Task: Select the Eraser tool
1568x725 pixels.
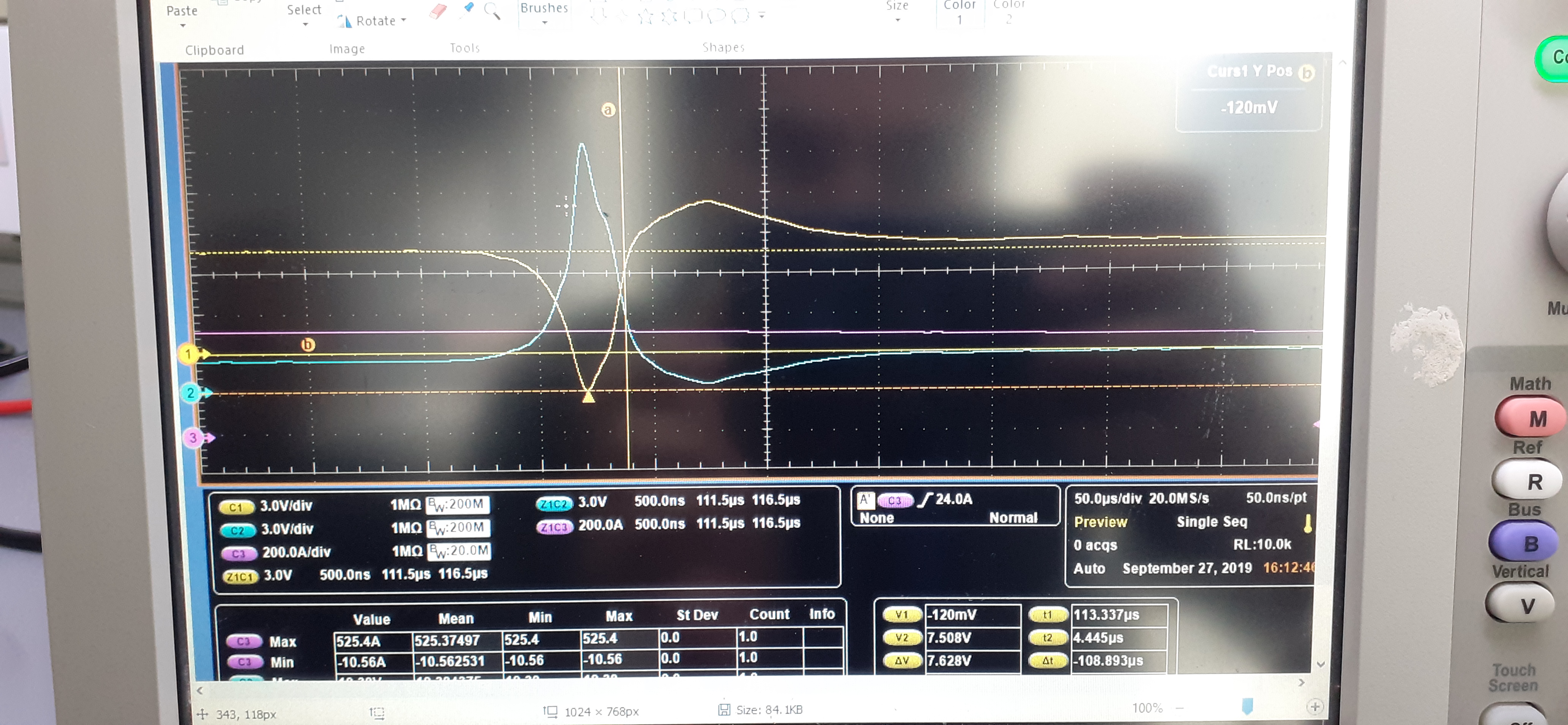Action: 438,11
